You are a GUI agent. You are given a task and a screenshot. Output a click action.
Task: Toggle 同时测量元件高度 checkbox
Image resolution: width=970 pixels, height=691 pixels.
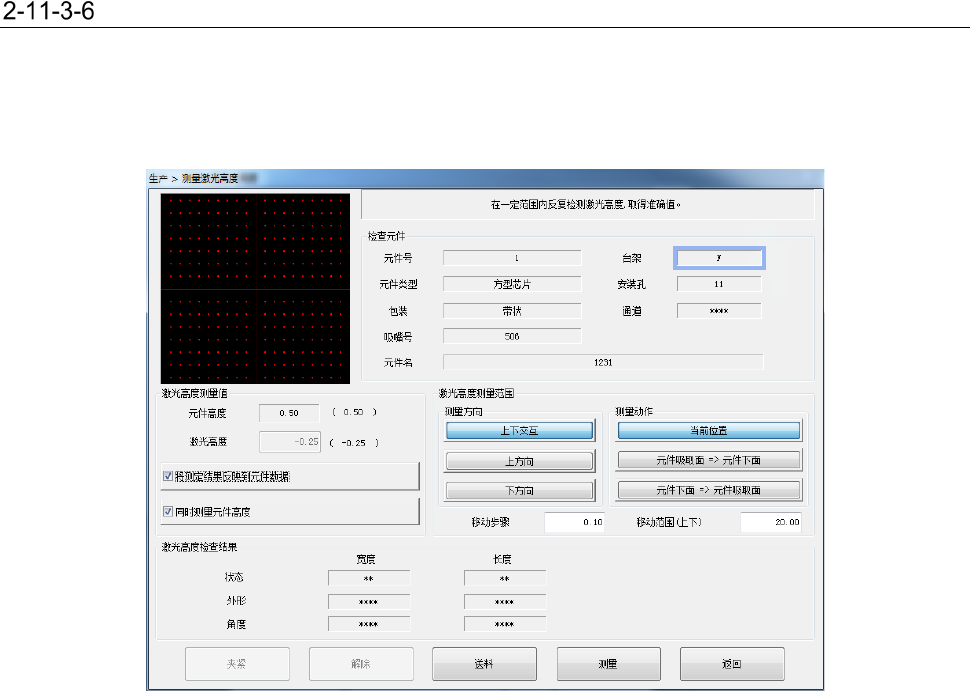(x=168, y=512)
